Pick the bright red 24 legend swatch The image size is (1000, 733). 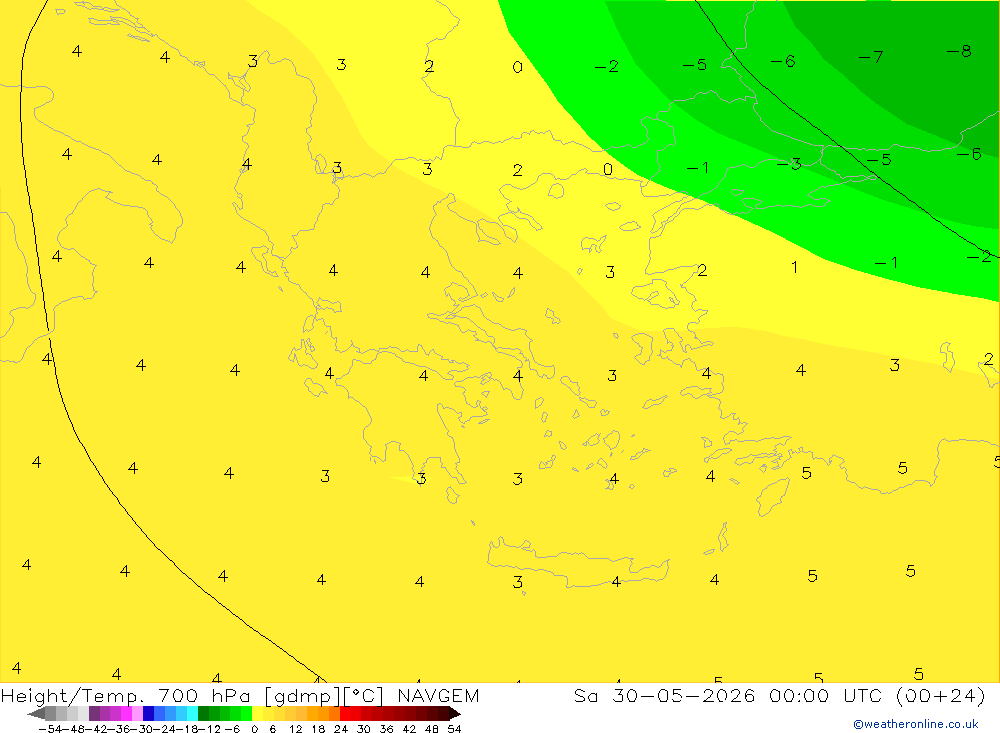[345, 714]
